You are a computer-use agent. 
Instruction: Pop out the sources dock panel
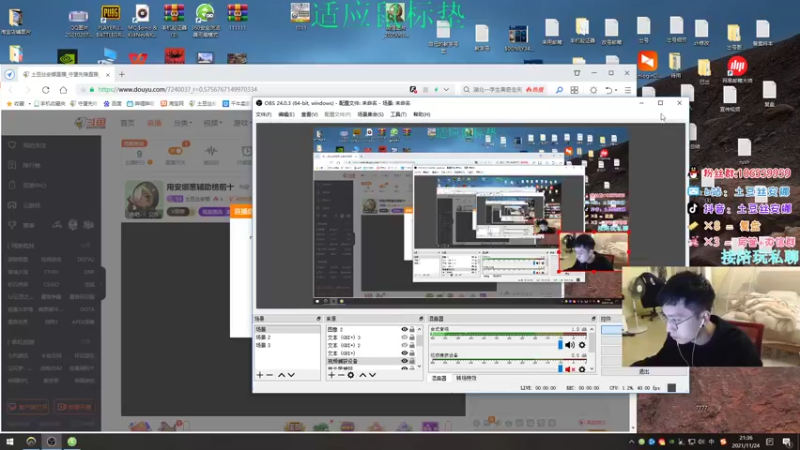click(x=421, y=318)
